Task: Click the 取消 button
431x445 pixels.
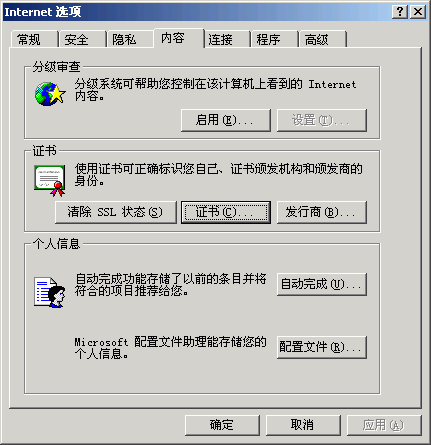Action: (303, 425)
